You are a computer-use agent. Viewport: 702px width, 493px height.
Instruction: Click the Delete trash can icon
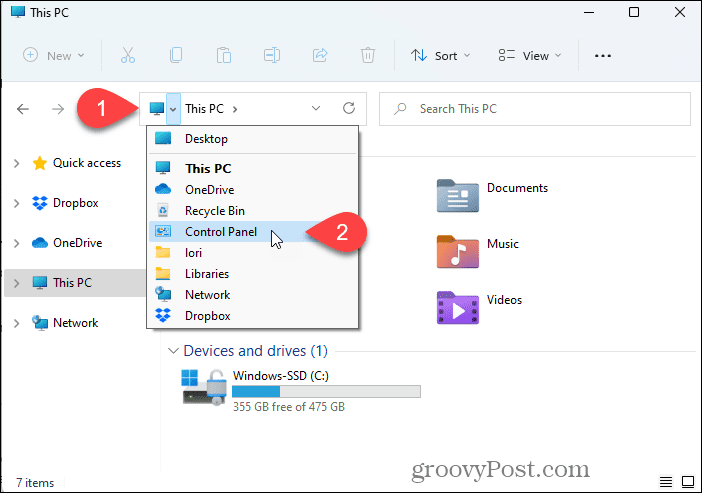368,56
